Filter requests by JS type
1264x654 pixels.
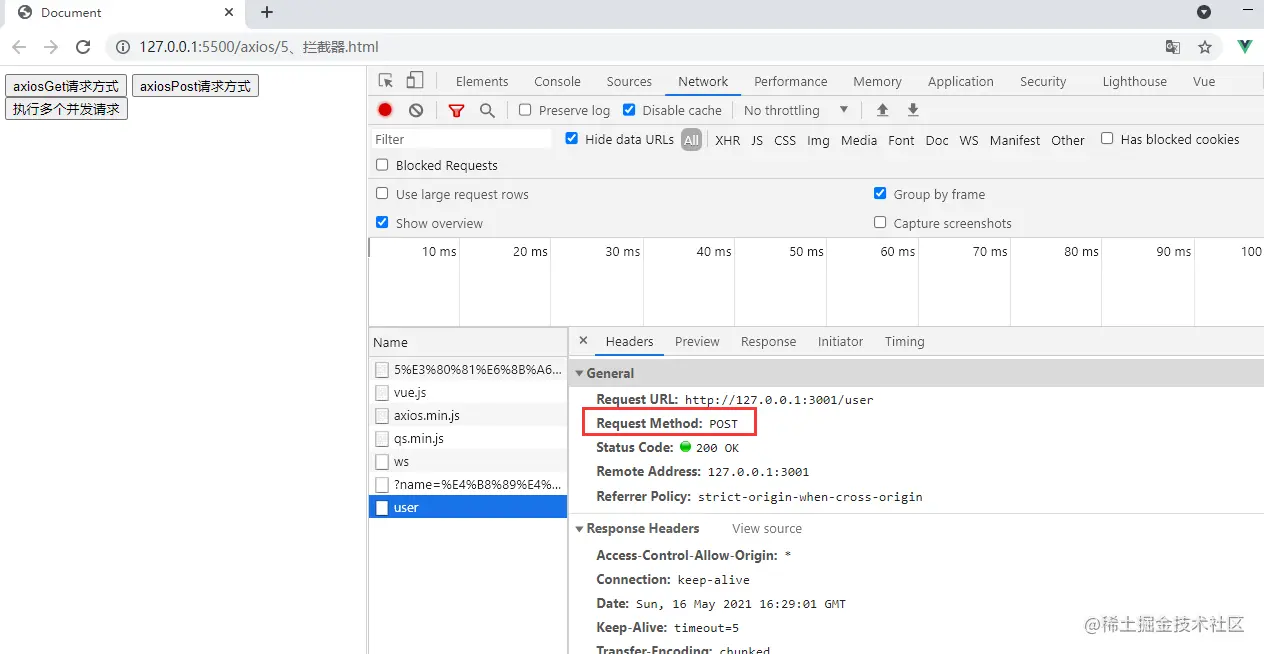tap(757, 140)
